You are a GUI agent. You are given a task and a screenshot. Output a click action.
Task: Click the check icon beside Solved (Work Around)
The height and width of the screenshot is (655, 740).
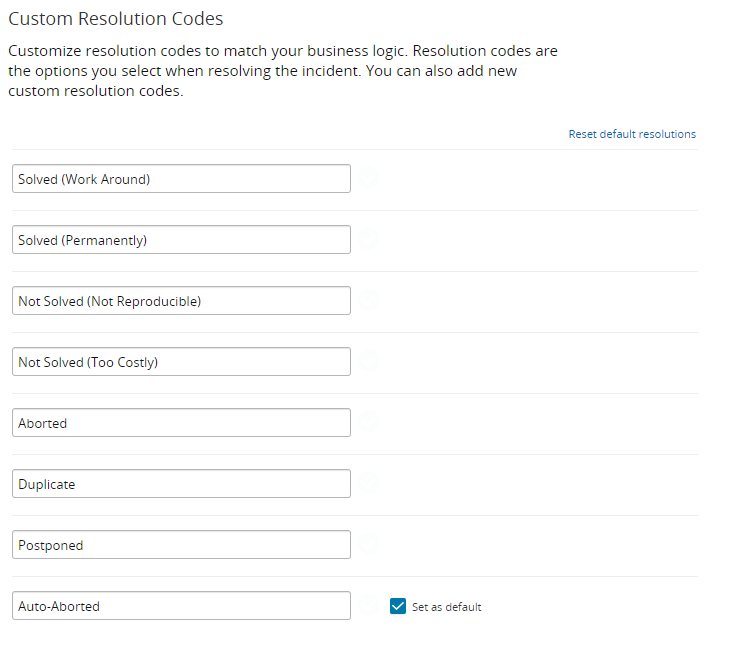point(370,178)
